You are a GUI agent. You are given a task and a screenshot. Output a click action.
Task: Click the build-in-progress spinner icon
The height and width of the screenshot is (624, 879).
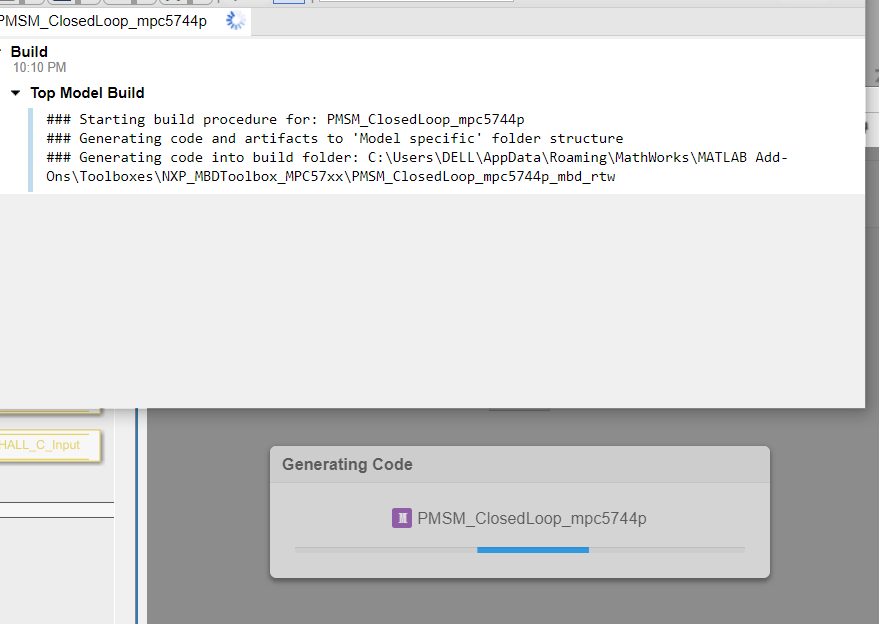point(235,21)
